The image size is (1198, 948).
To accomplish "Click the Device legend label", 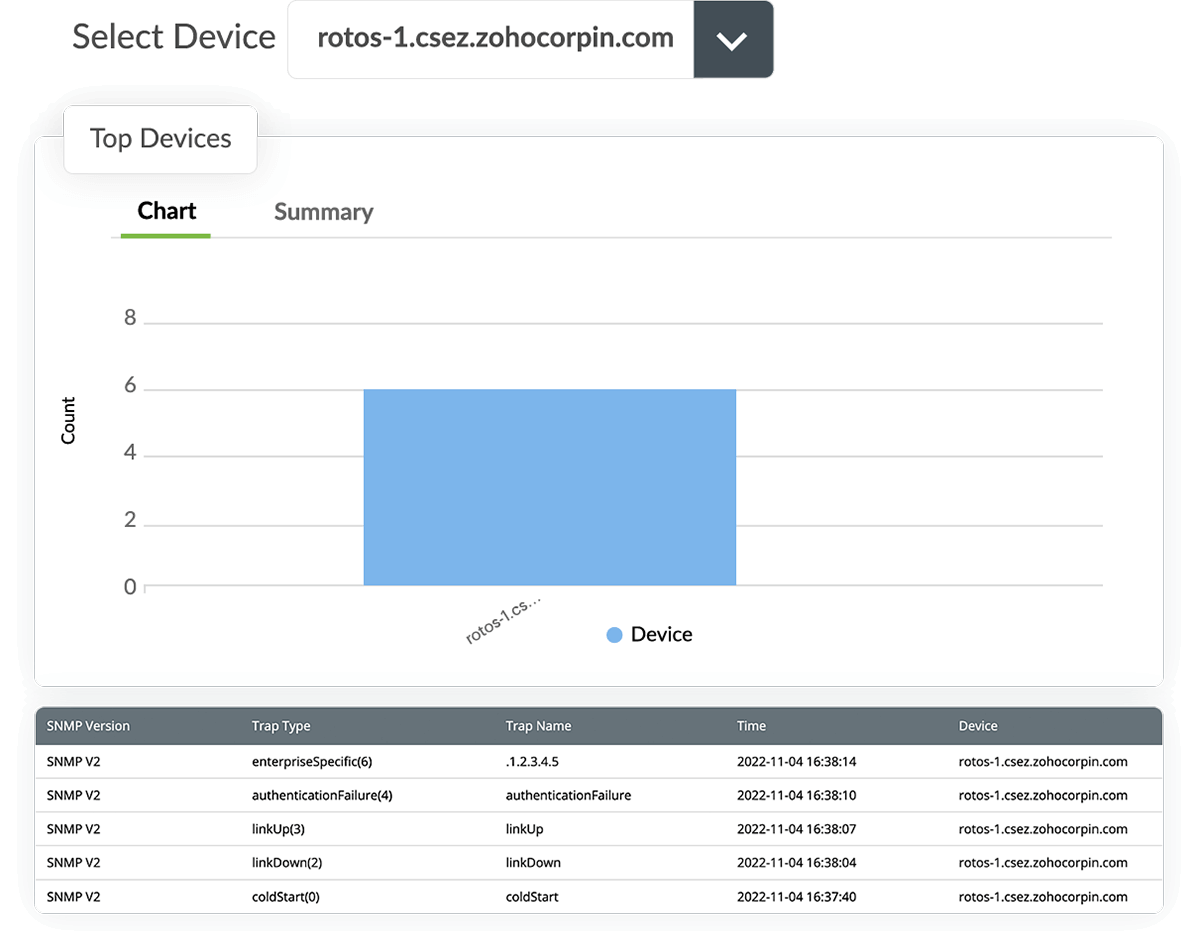I will point(661,635).
